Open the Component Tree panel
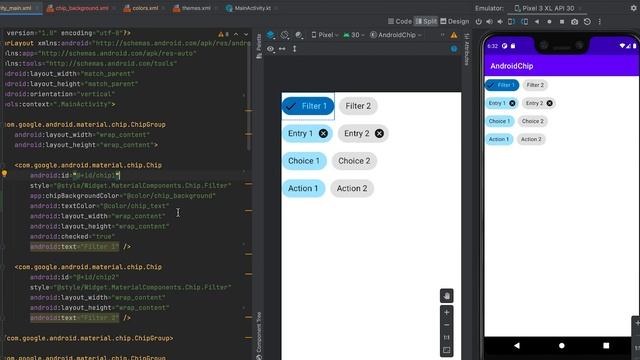640x360 pixels. tap(259, 336)
